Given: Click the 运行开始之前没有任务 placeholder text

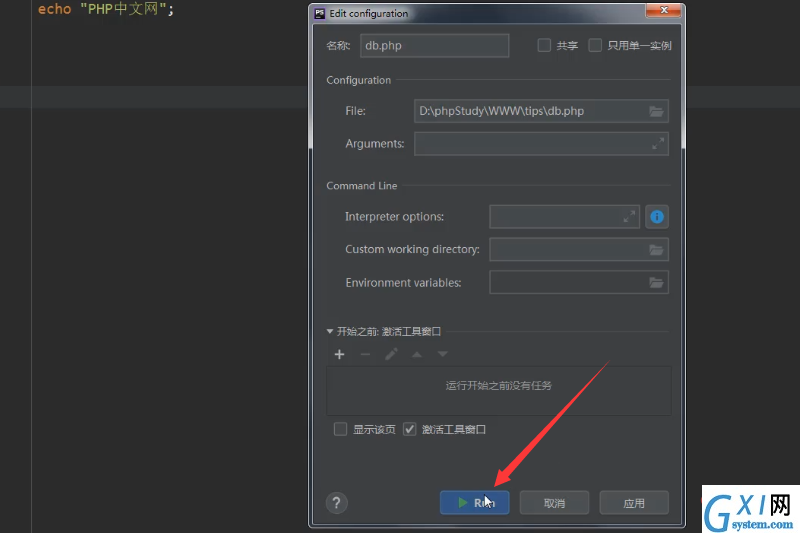Looking at the screenshot, I should tap(498, 386).
